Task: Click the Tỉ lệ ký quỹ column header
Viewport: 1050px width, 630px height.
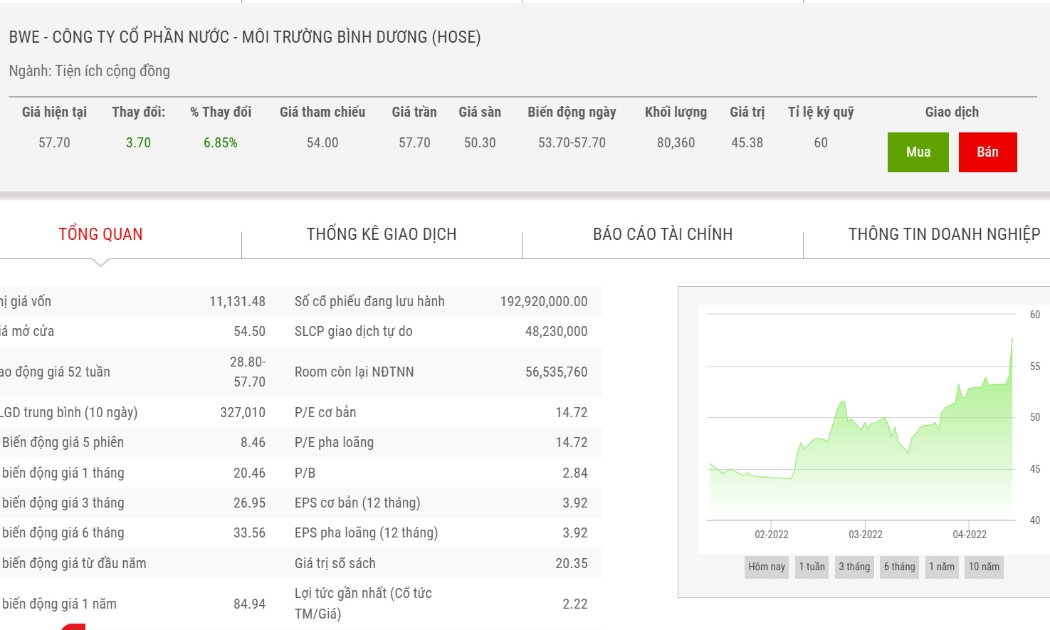Action: 821,112
